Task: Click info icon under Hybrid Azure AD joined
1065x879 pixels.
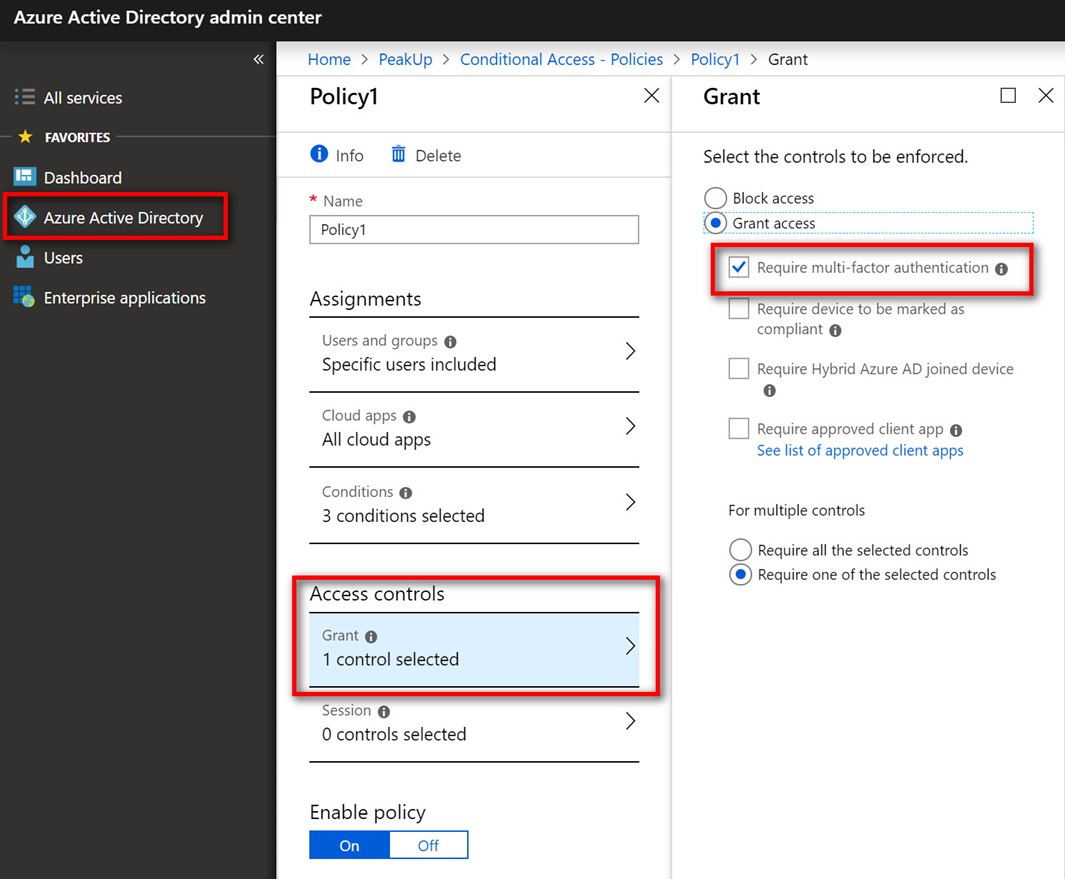Action: click(x=770, y=391)
